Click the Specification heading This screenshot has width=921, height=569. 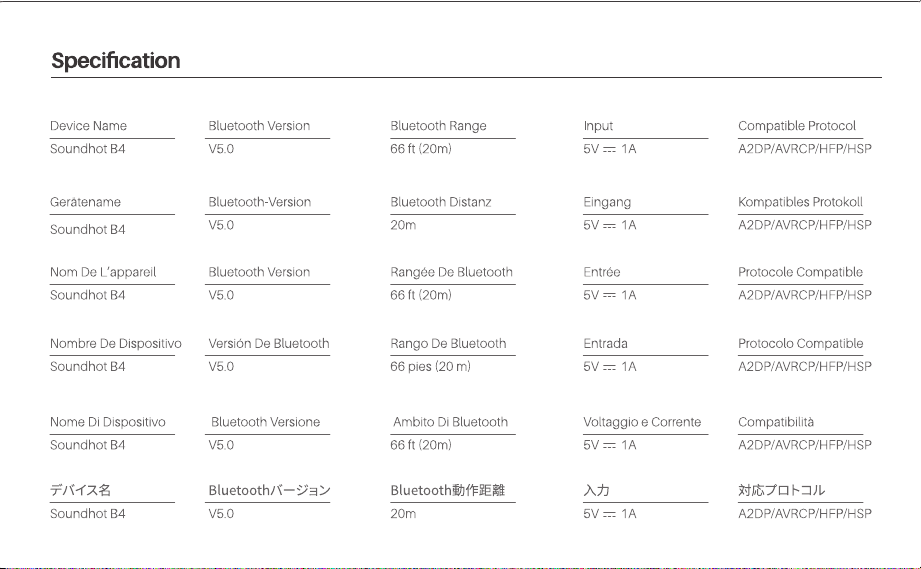[x=116, y=61]
